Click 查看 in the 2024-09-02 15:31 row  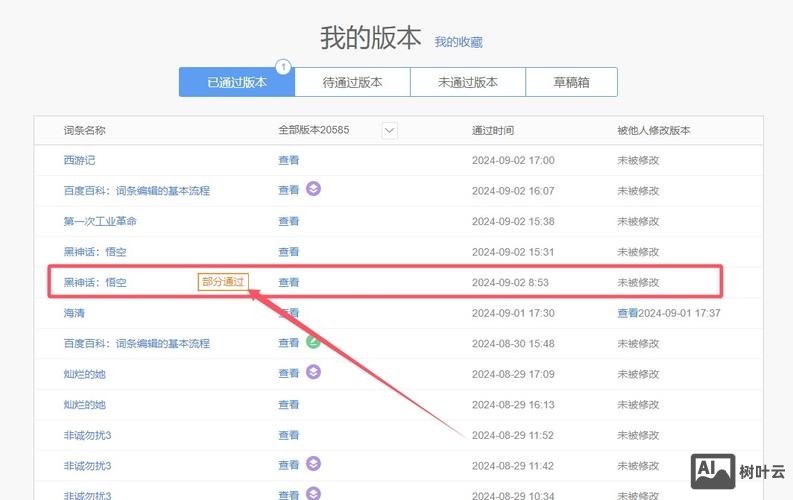tap(289, 252)
